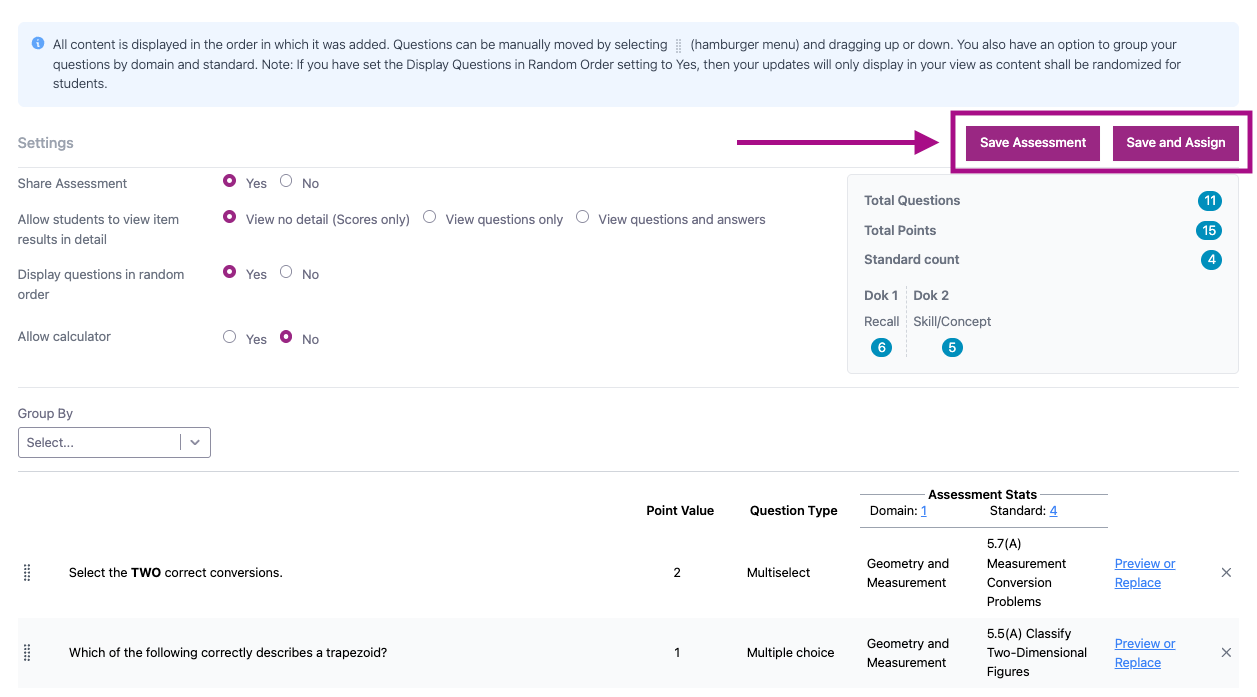The image size is (1257, 697).
Task: Open the Domain count link
Action: click(x=924, y=511)
